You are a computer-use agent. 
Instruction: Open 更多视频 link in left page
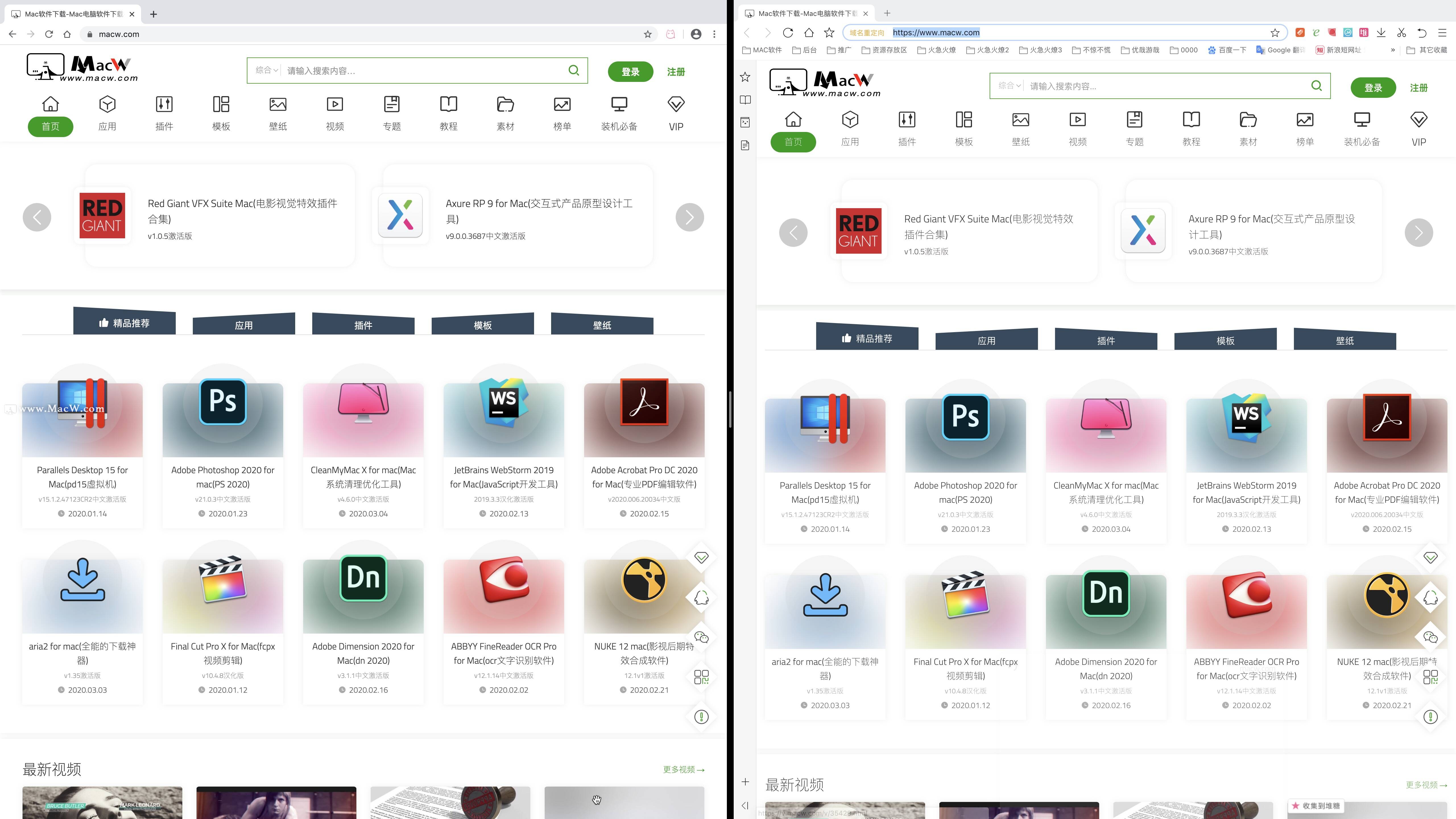click(x=683, y=769)
